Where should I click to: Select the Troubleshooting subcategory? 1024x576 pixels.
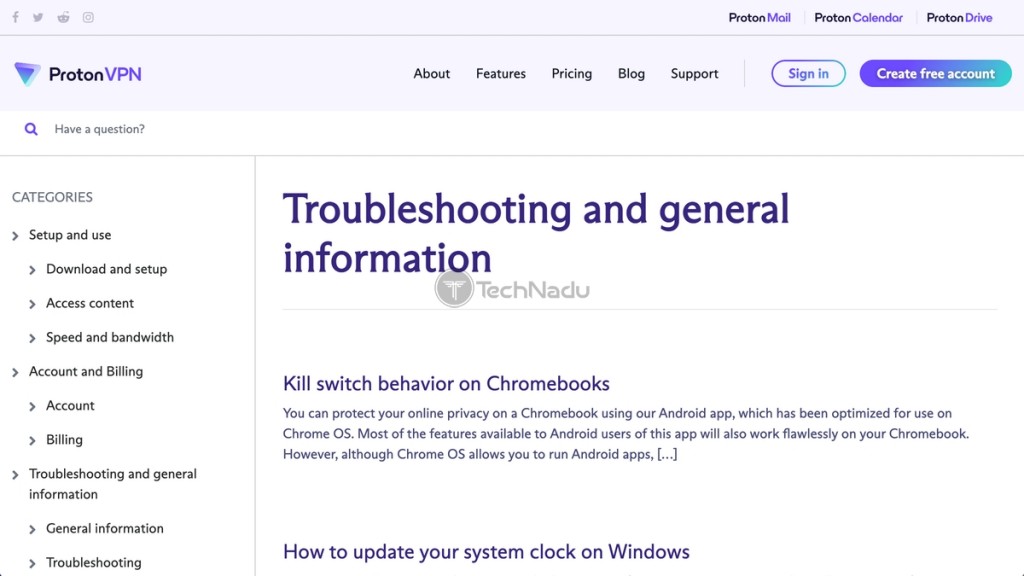(93, 562)
